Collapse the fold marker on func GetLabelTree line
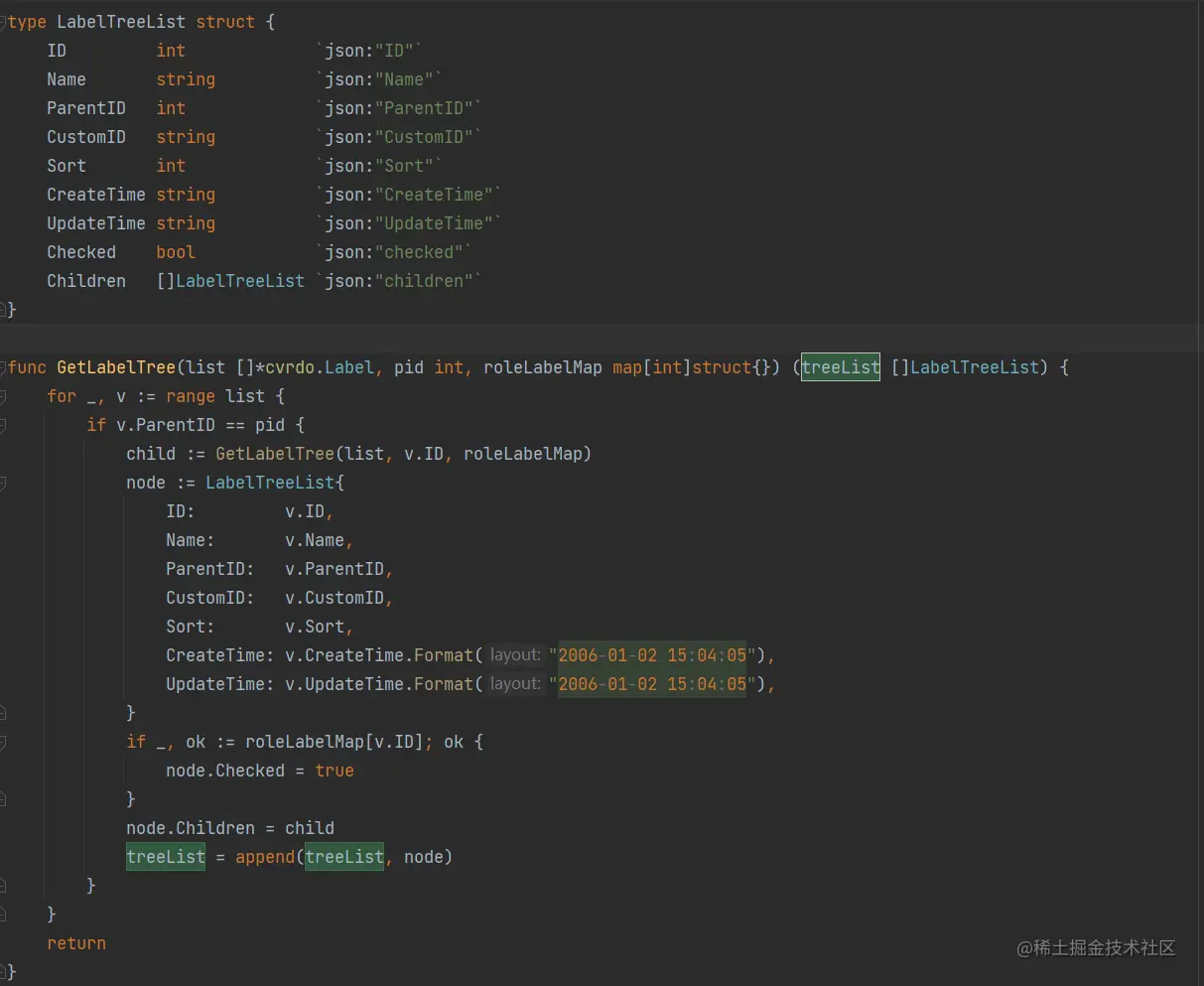 click(3, 367)
